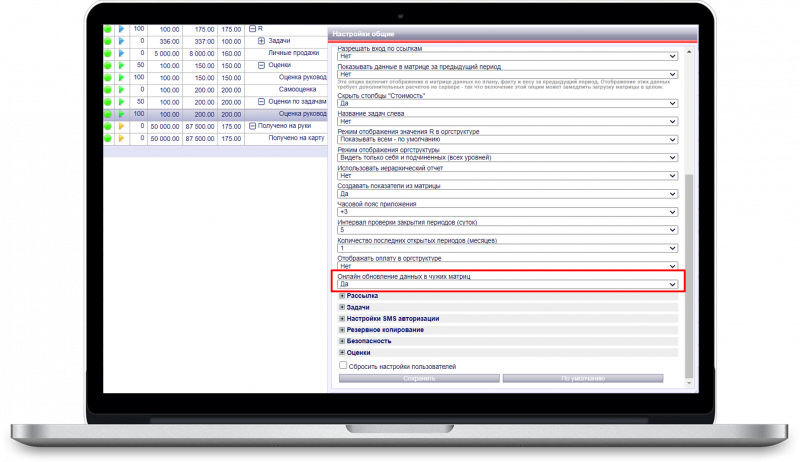Click the green status circle in the R row
Image resolution: width=800 pixels, height=462 pixels.
coord(108,29)
